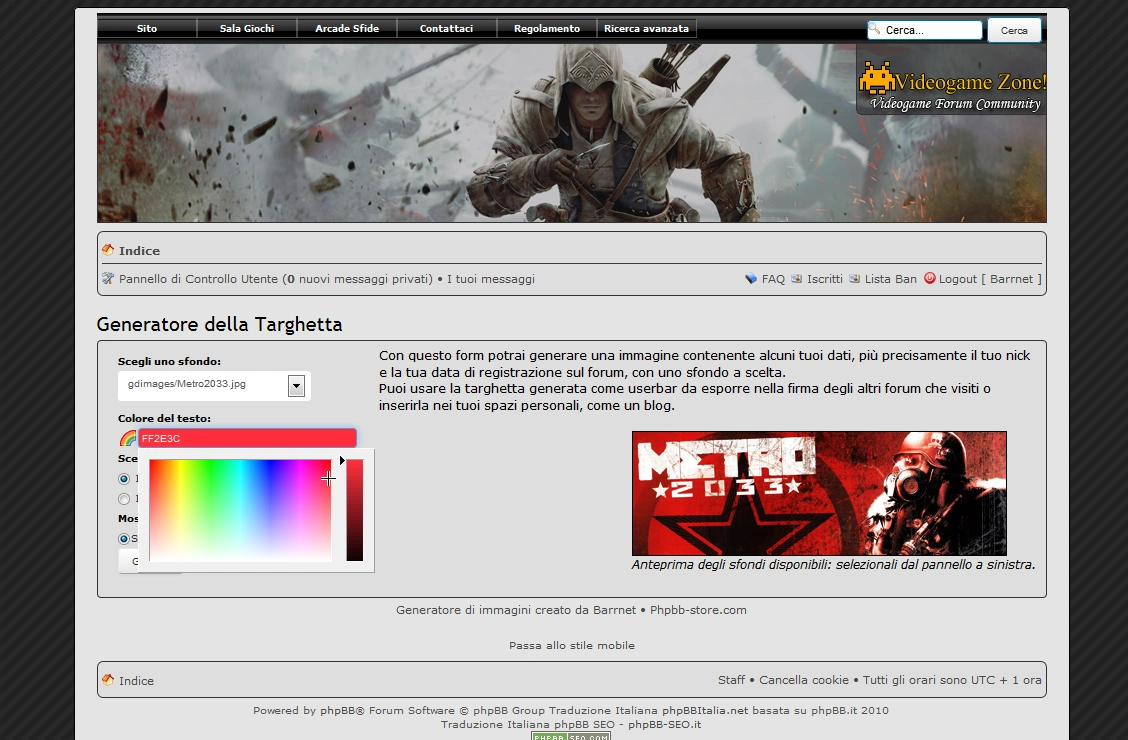Click the Cancella cookie link
The width and height of the screenshot is (1128, 740).
[804, 680]
